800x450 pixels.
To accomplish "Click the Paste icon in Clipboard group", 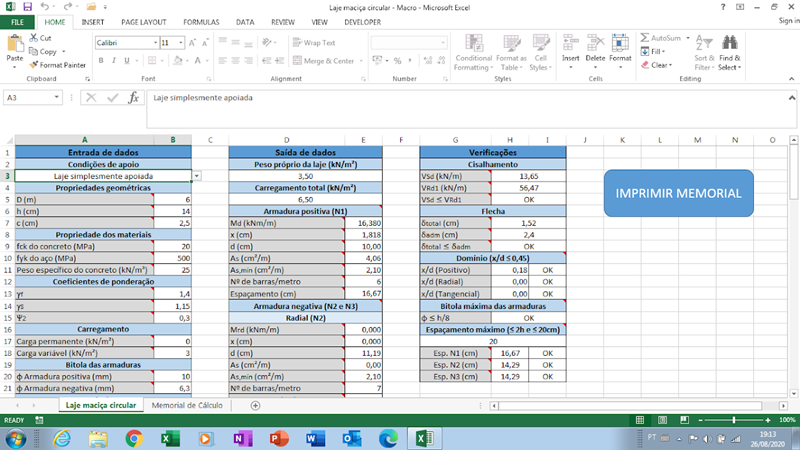I will coord(15,45).
